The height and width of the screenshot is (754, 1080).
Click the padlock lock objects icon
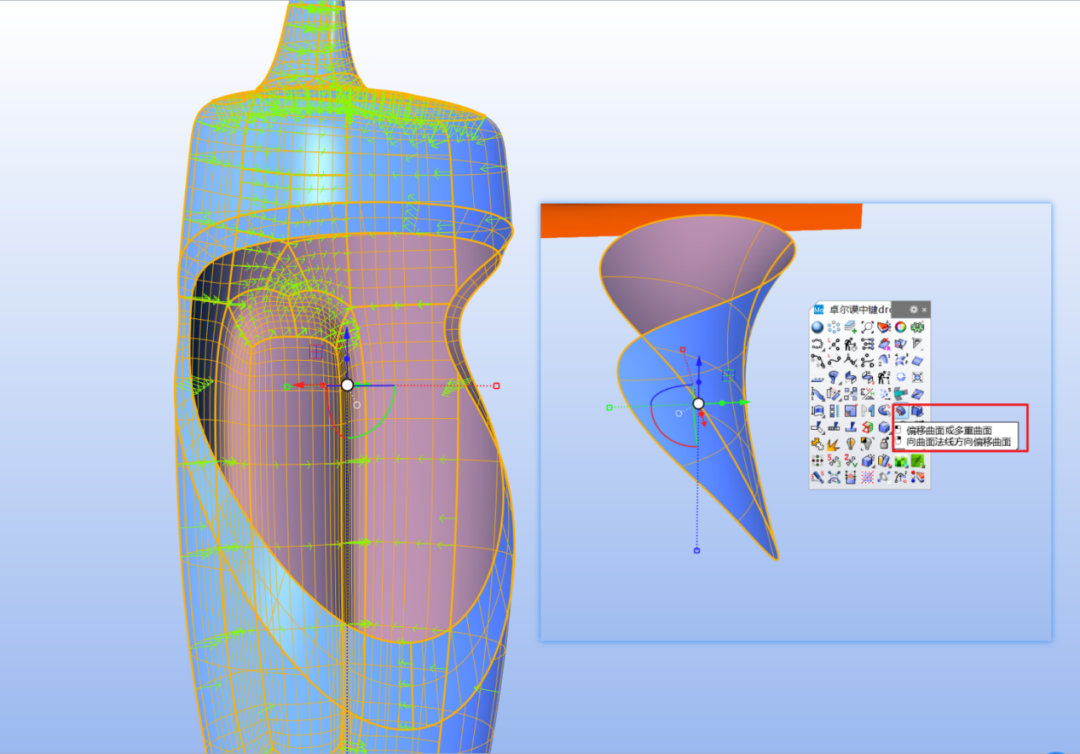click(x=884, y=444)
